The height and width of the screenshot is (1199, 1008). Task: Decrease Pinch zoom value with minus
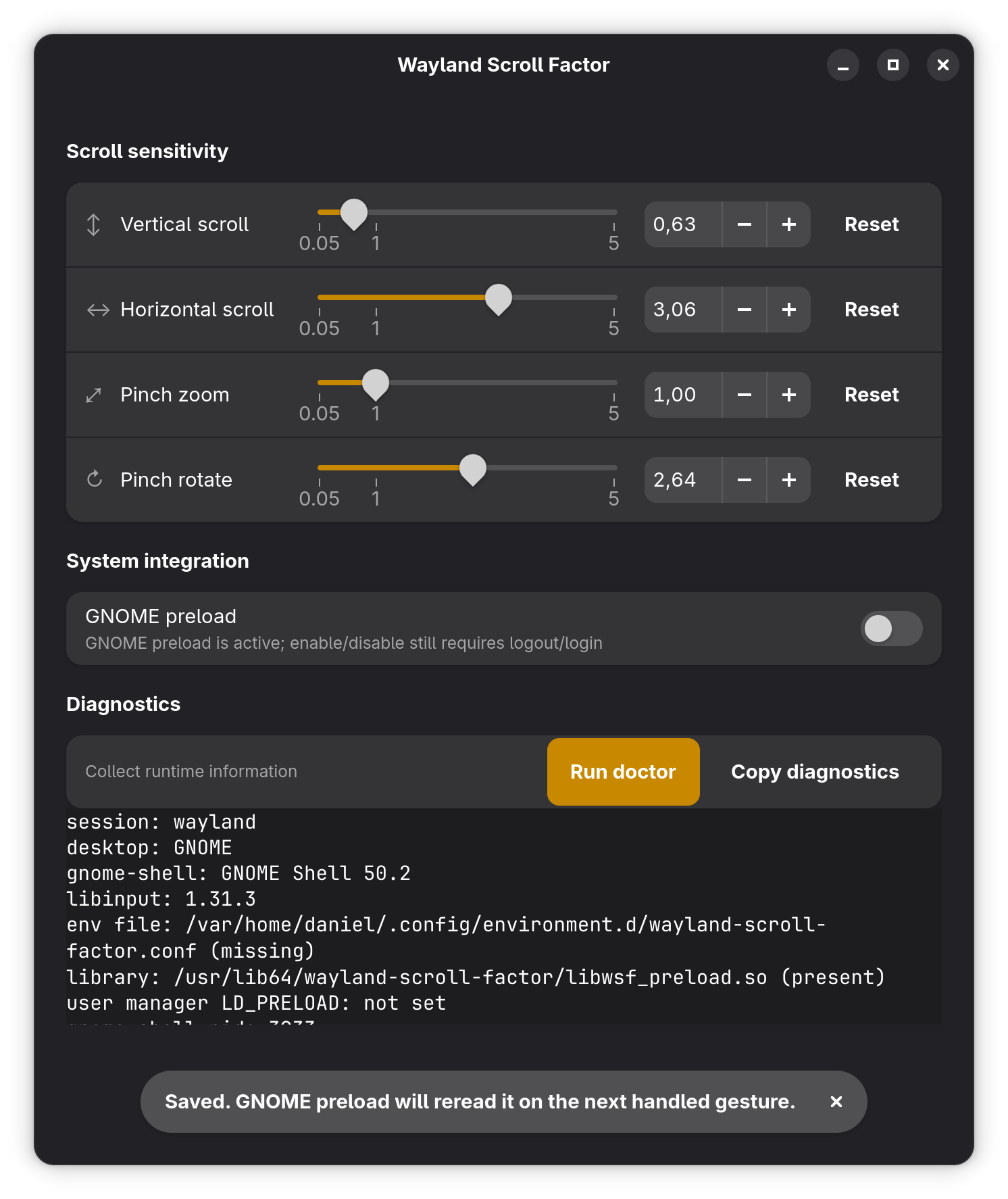point(745,395)
